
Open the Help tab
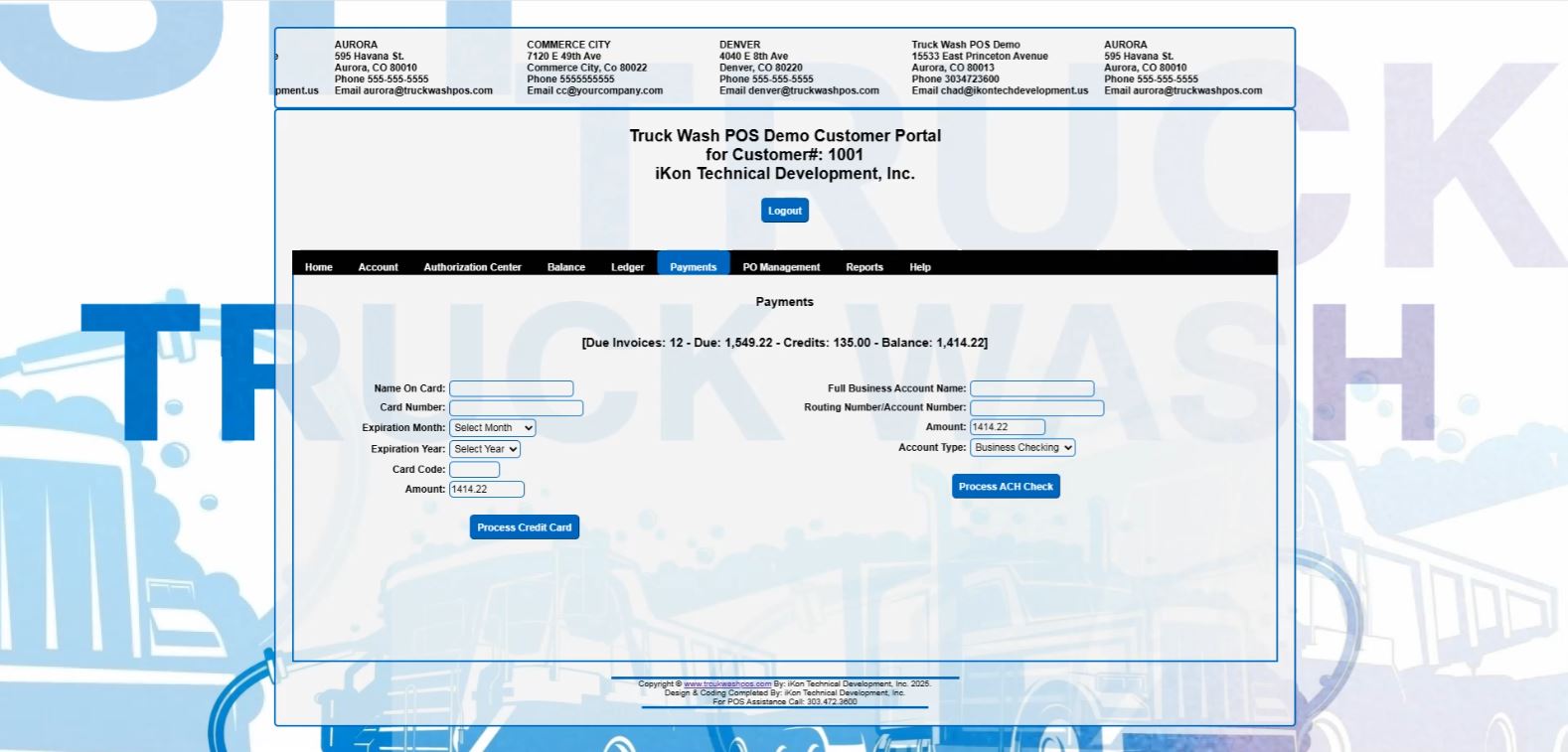coord(920,267)
